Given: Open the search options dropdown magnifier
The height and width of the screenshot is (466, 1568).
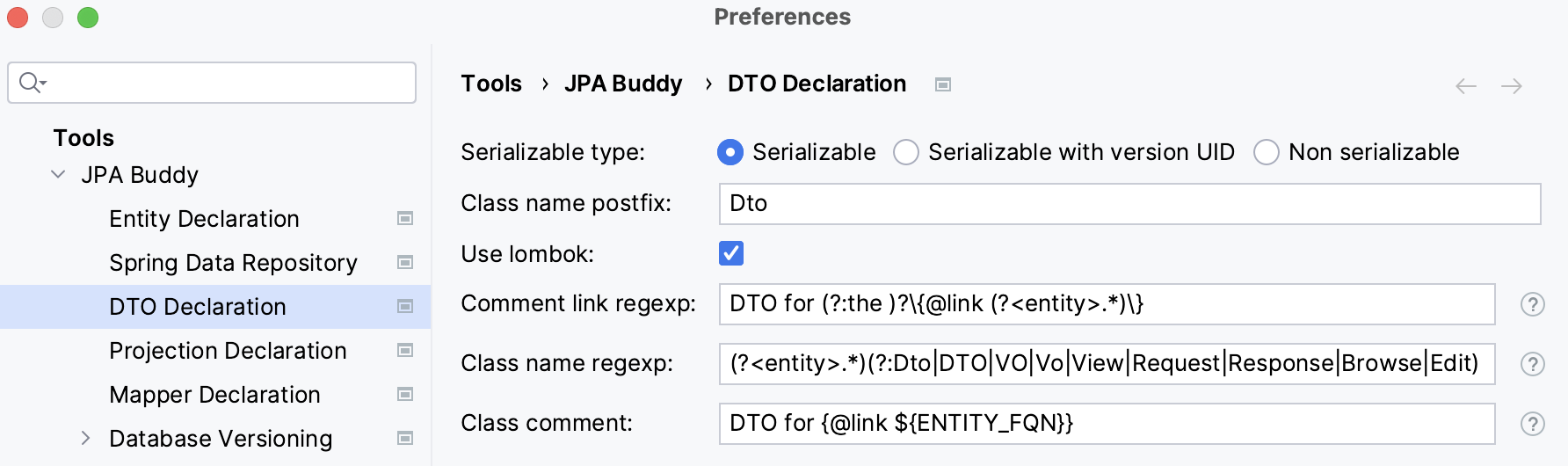Looking at the screenshot, I should tap(33, 83).
